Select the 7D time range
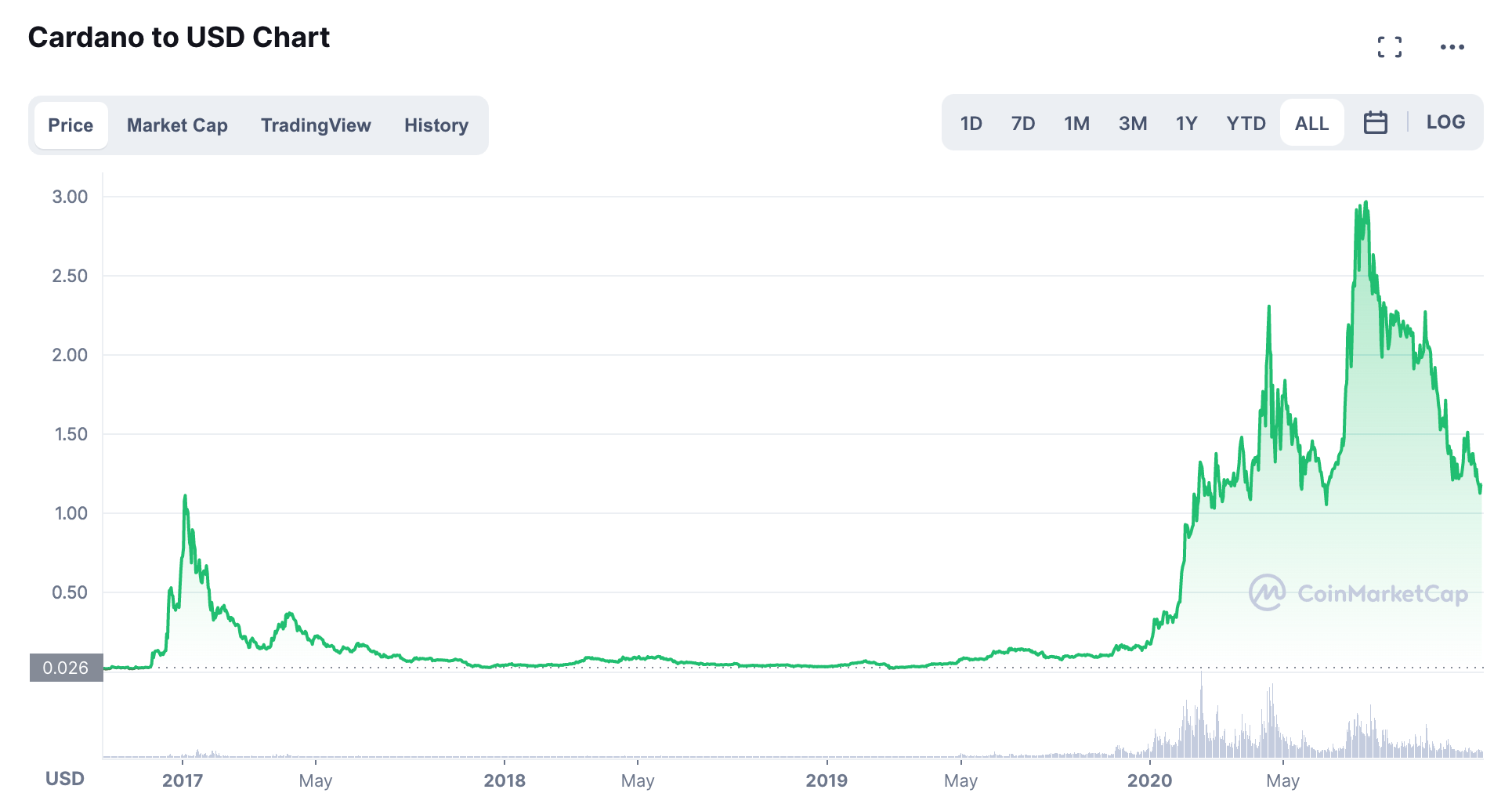This screenshot has height=793, width=1512. point(1023,123)
